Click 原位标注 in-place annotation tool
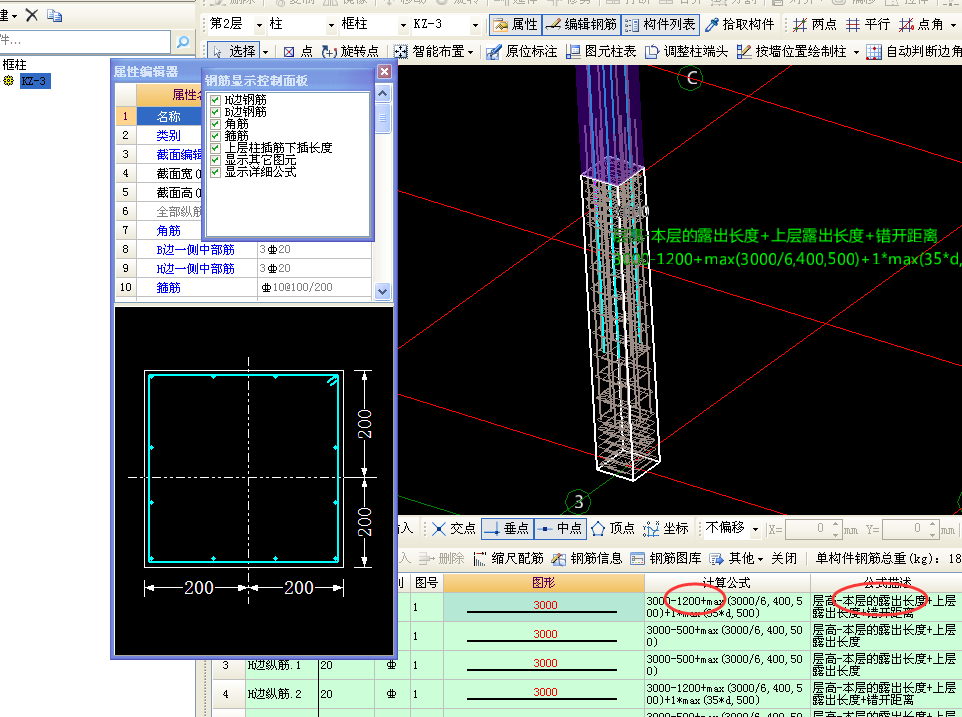This screenshot has width=962, height=717. pos(521,52)
